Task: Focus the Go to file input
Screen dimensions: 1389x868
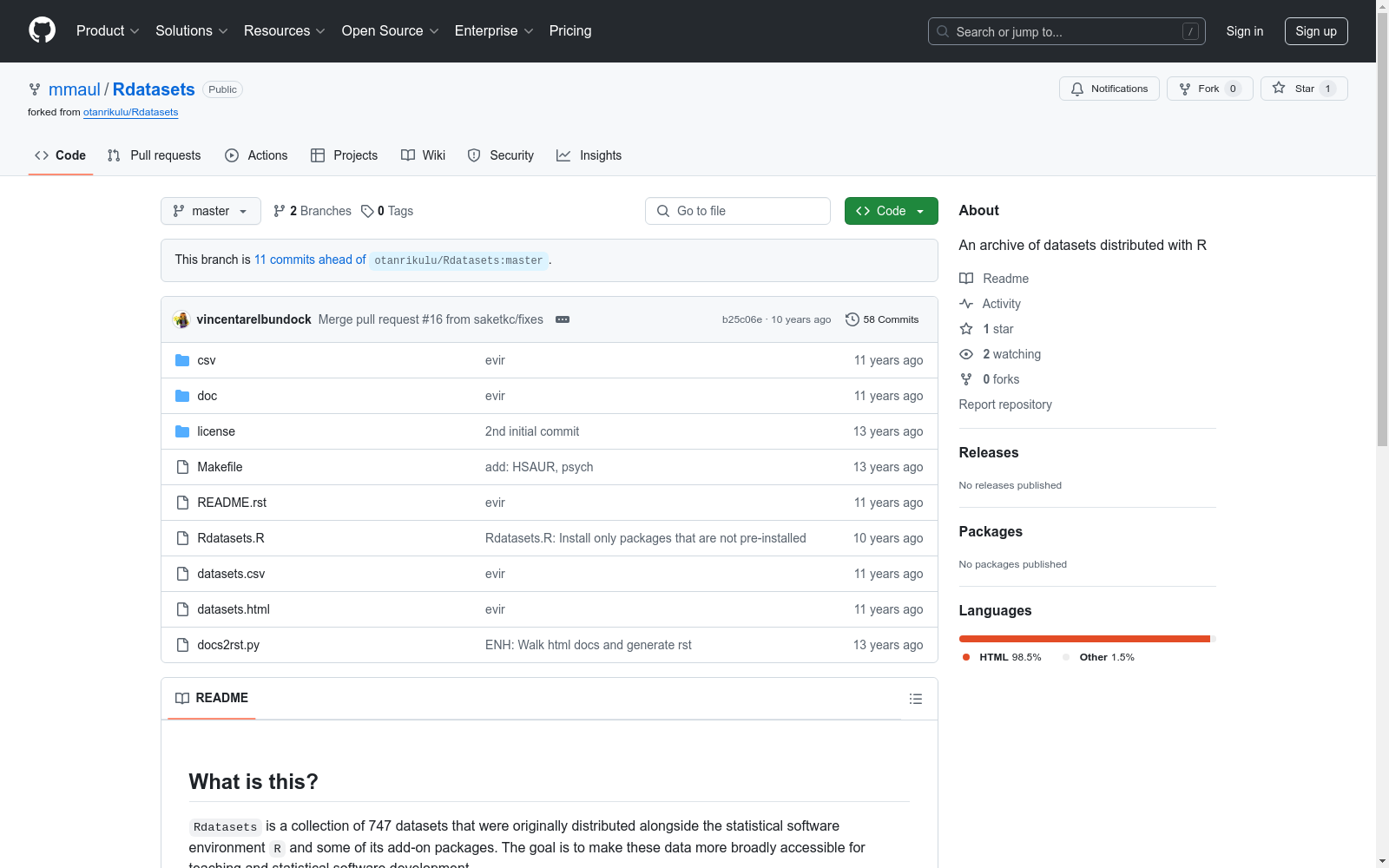Action: point(738,211)
